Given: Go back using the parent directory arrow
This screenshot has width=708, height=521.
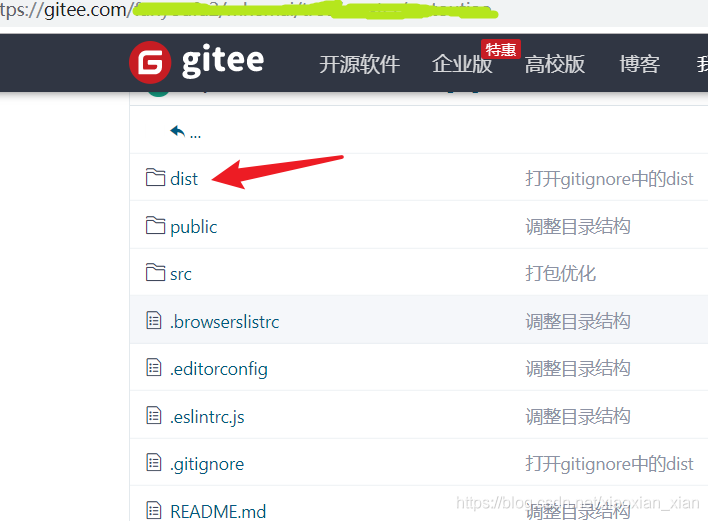Looking at the screenshot, I should coord(177,131).
